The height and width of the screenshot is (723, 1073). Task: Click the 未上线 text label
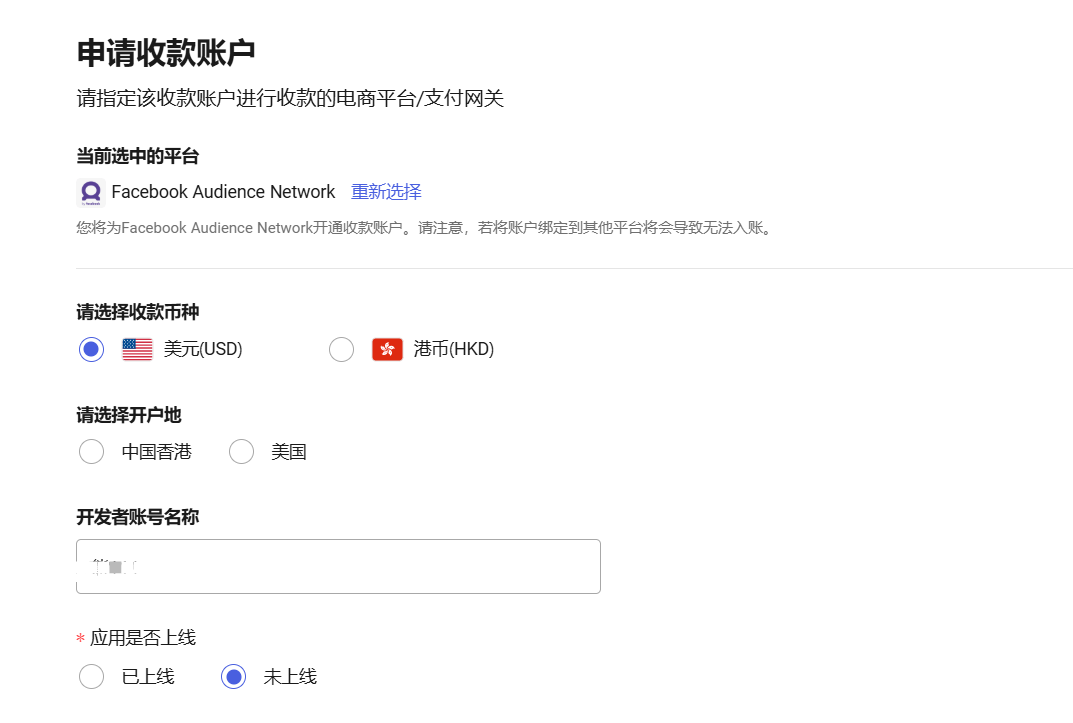tap(290, 677)
